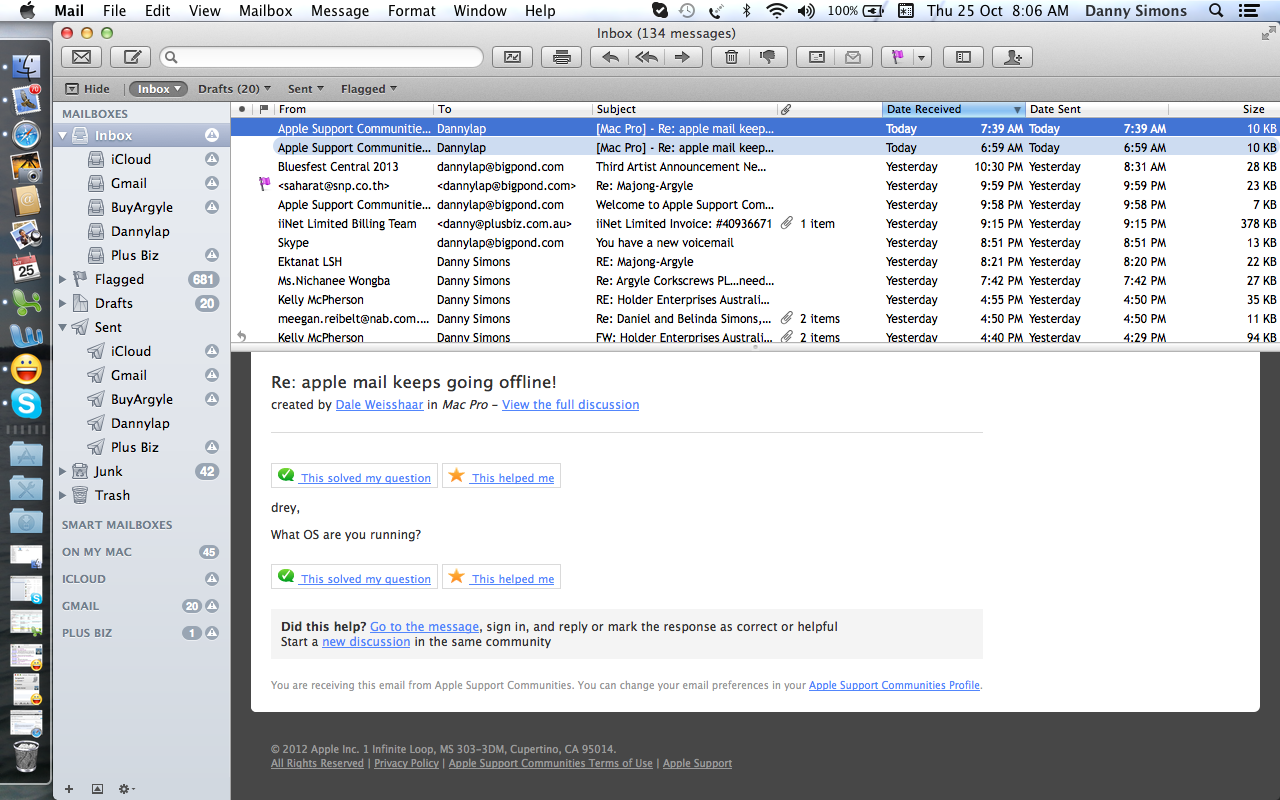The image size is (1280, 800).
Task: Toggle the unread dot column header
Action: coord(242,109)
